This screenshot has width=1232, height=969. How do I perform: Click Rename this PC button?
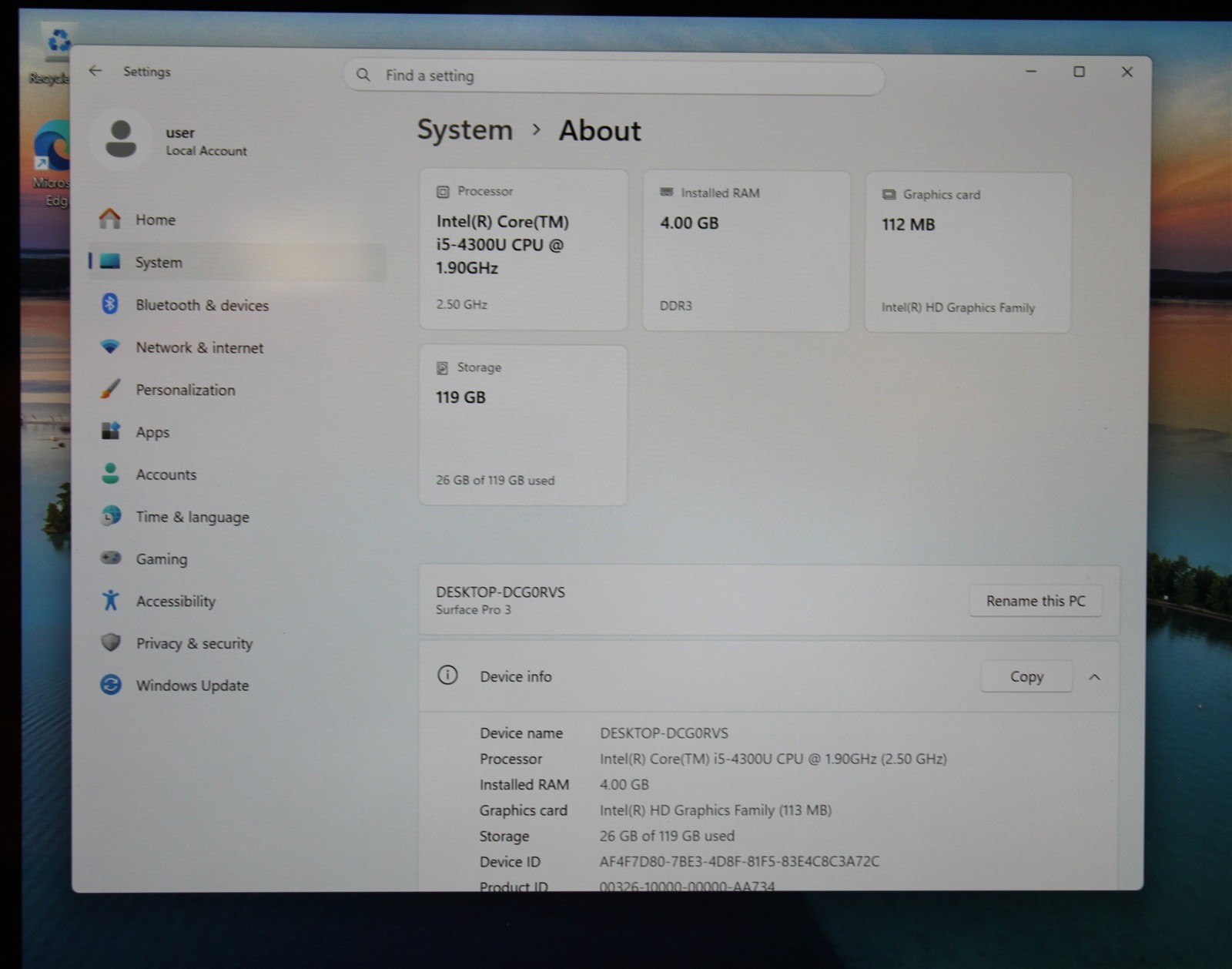click(x=1036, y=601)
